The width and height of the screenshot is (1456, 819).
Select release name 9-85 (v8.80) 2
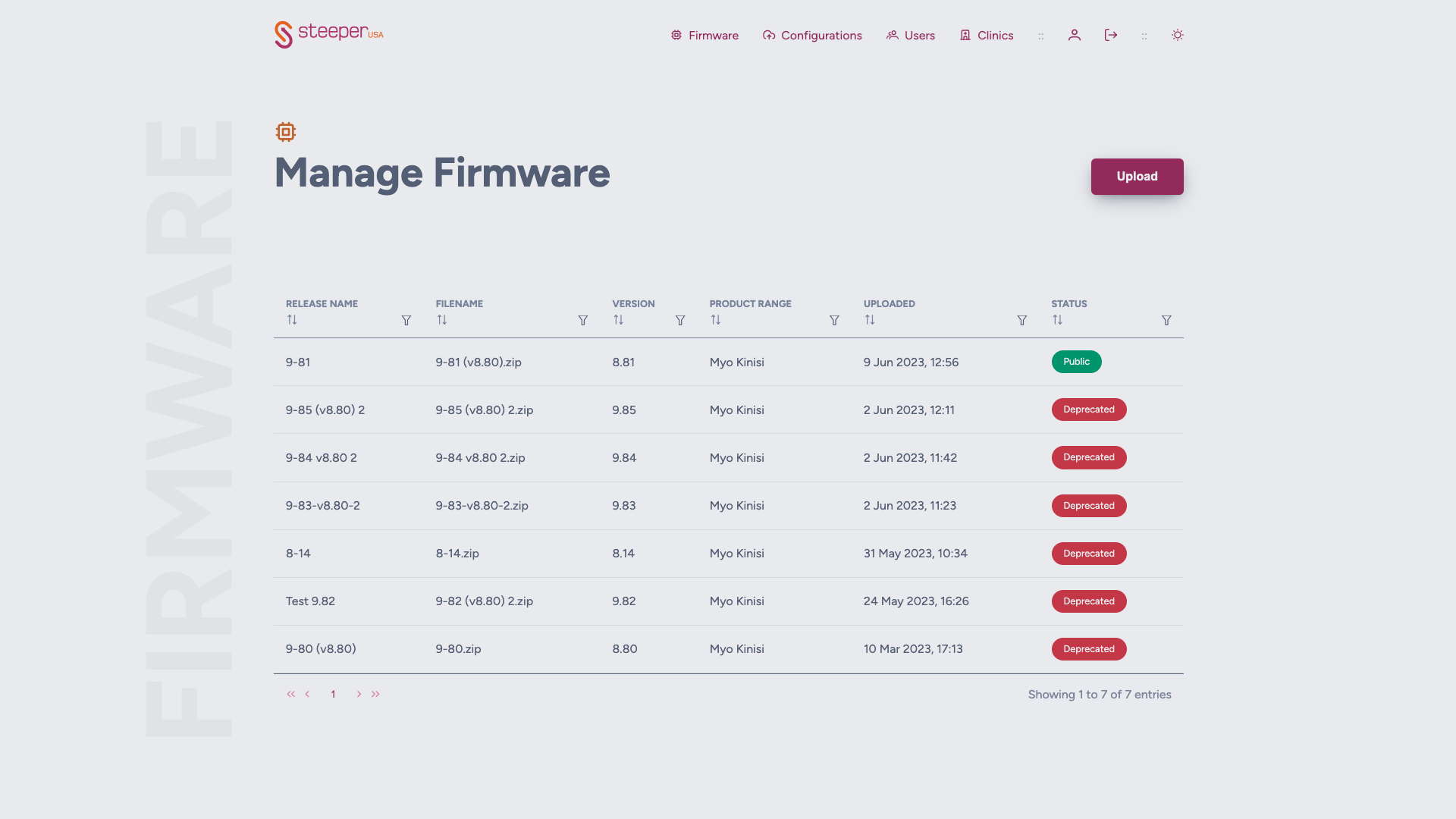coord(325,410)
